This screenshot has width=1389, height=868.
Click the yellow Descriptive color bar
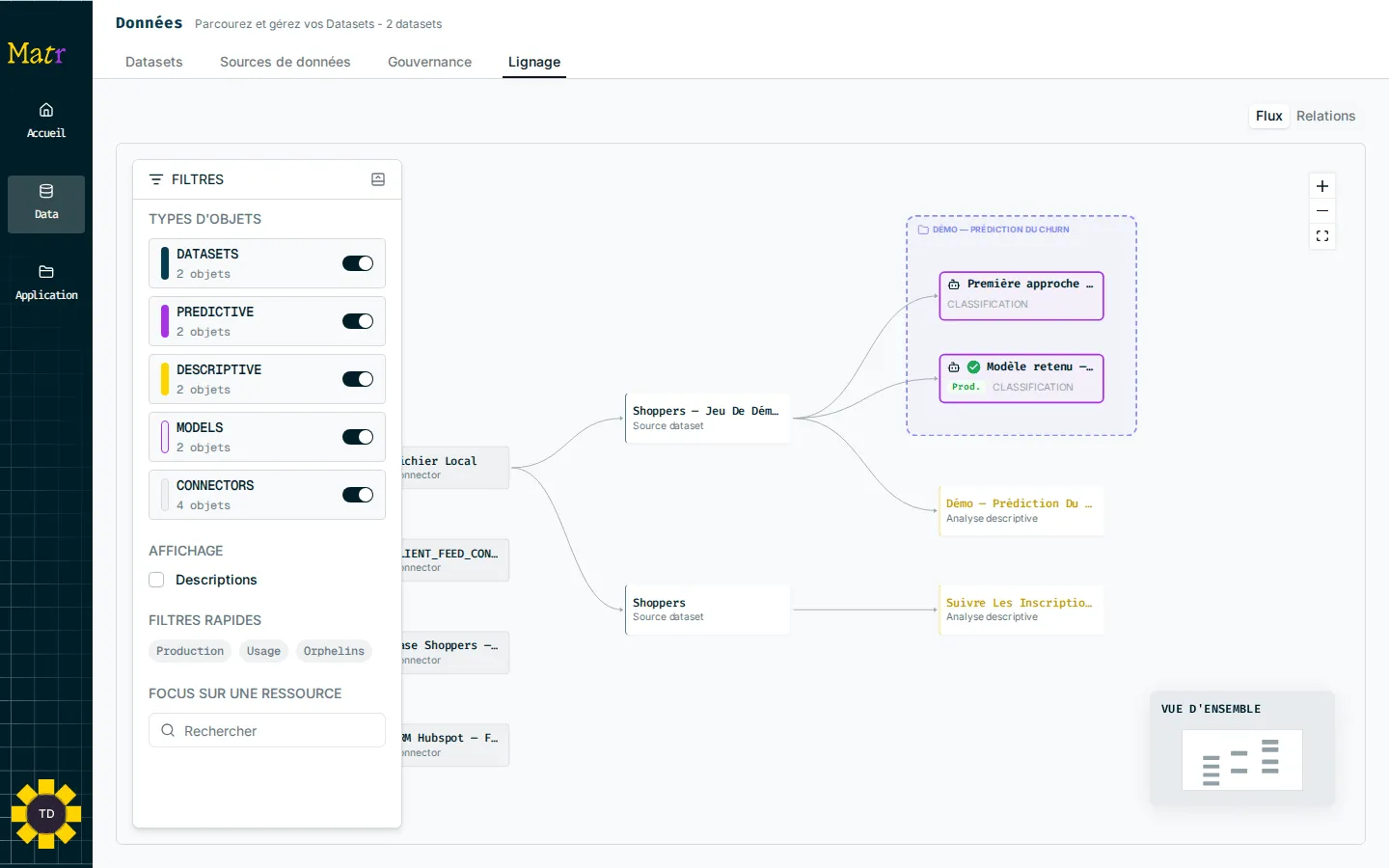[165, 379]
